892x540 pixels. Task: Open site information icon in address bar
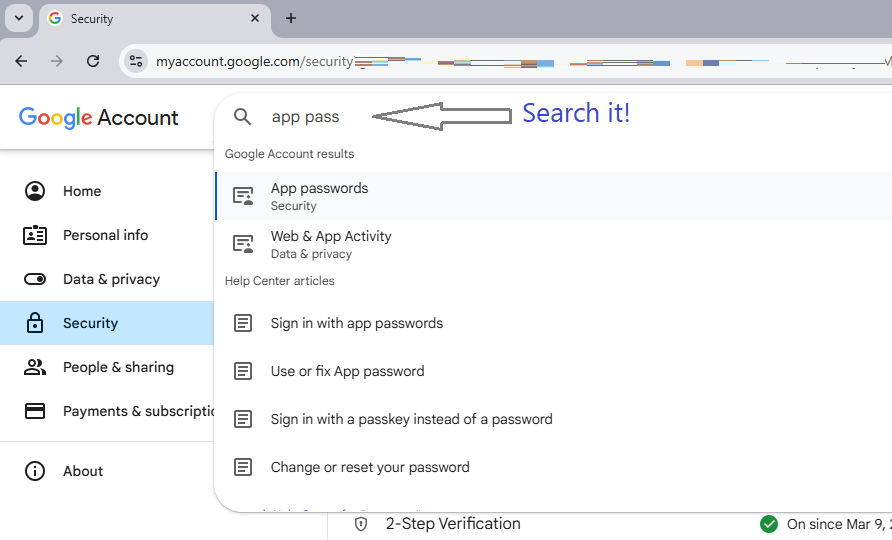pos(136,61)
